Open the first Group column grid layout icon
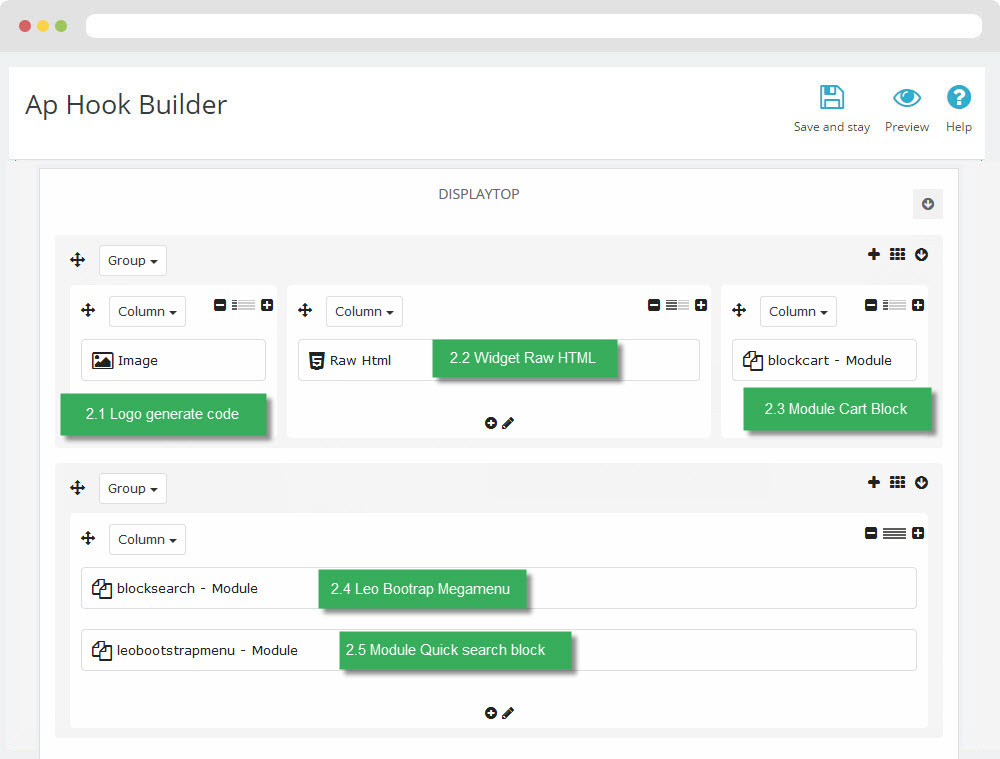1000x759 pixels. [897, 254]
